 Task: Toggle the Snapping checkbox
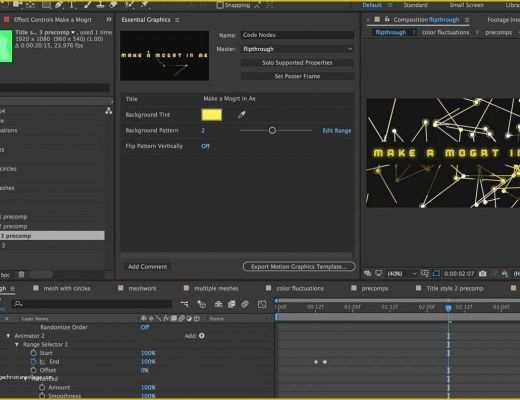[x=220, y=5]
